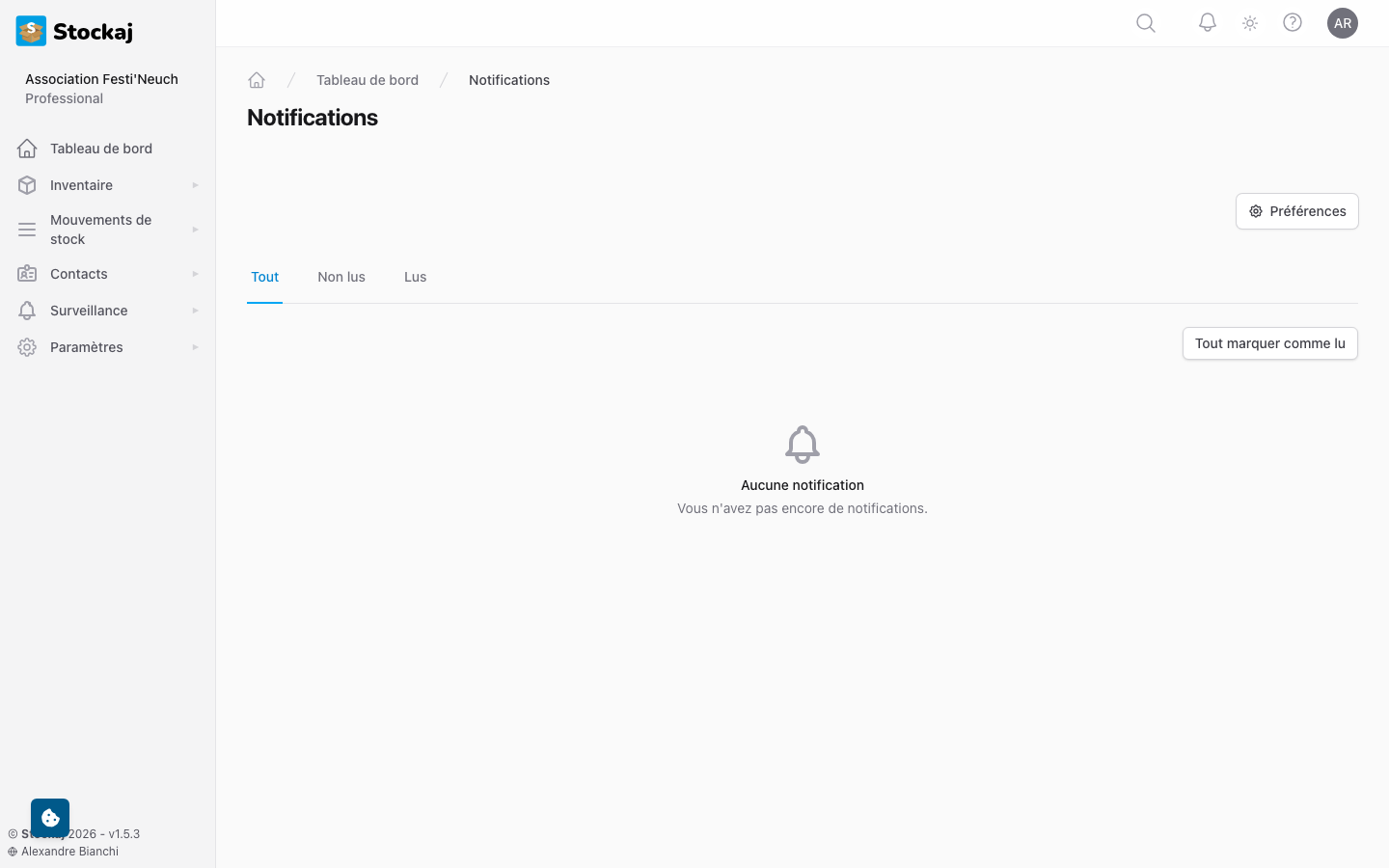The width and height of the screenshot is (1389, 868).
Task: Open the Paramètres menu item
Action: [x=108, y=347]
